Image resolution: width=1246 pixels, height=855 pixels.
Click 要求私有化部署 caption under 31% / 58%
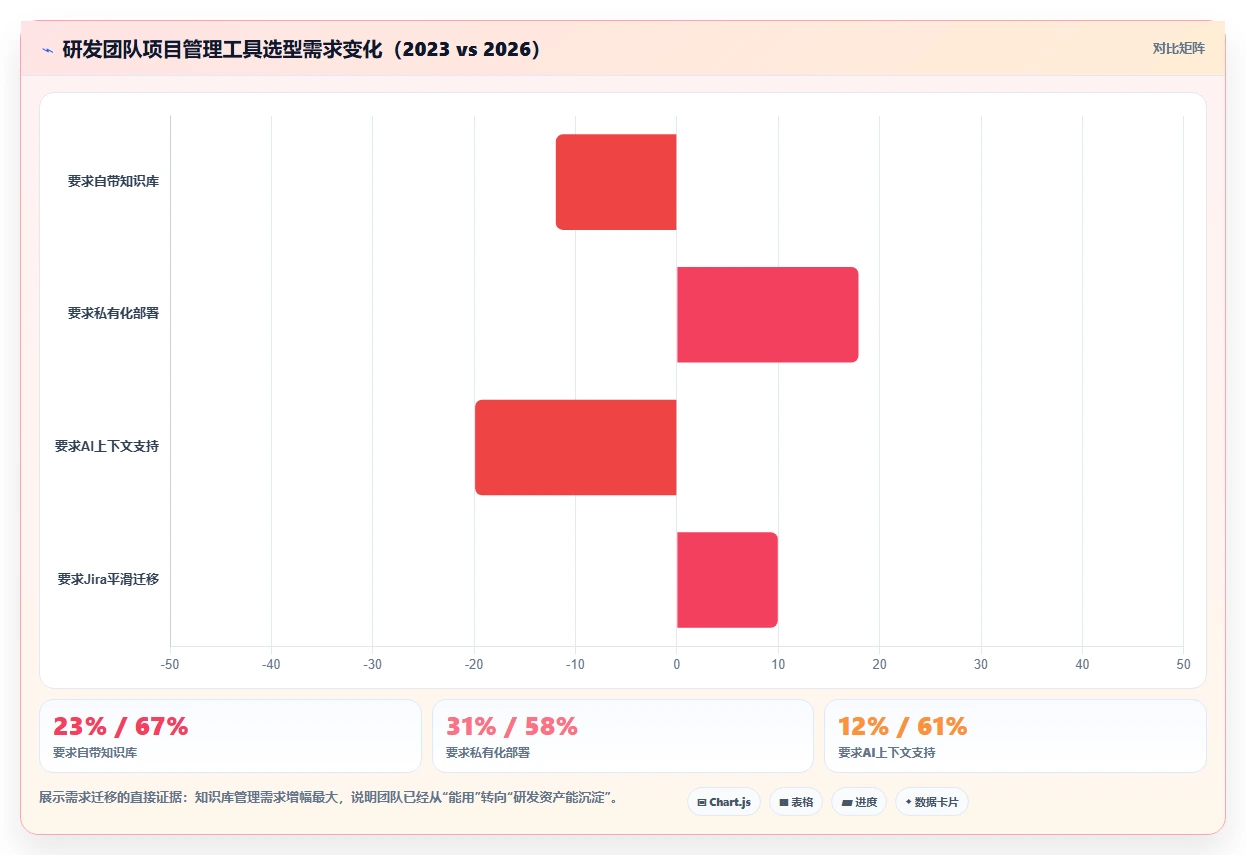[488, 752]
